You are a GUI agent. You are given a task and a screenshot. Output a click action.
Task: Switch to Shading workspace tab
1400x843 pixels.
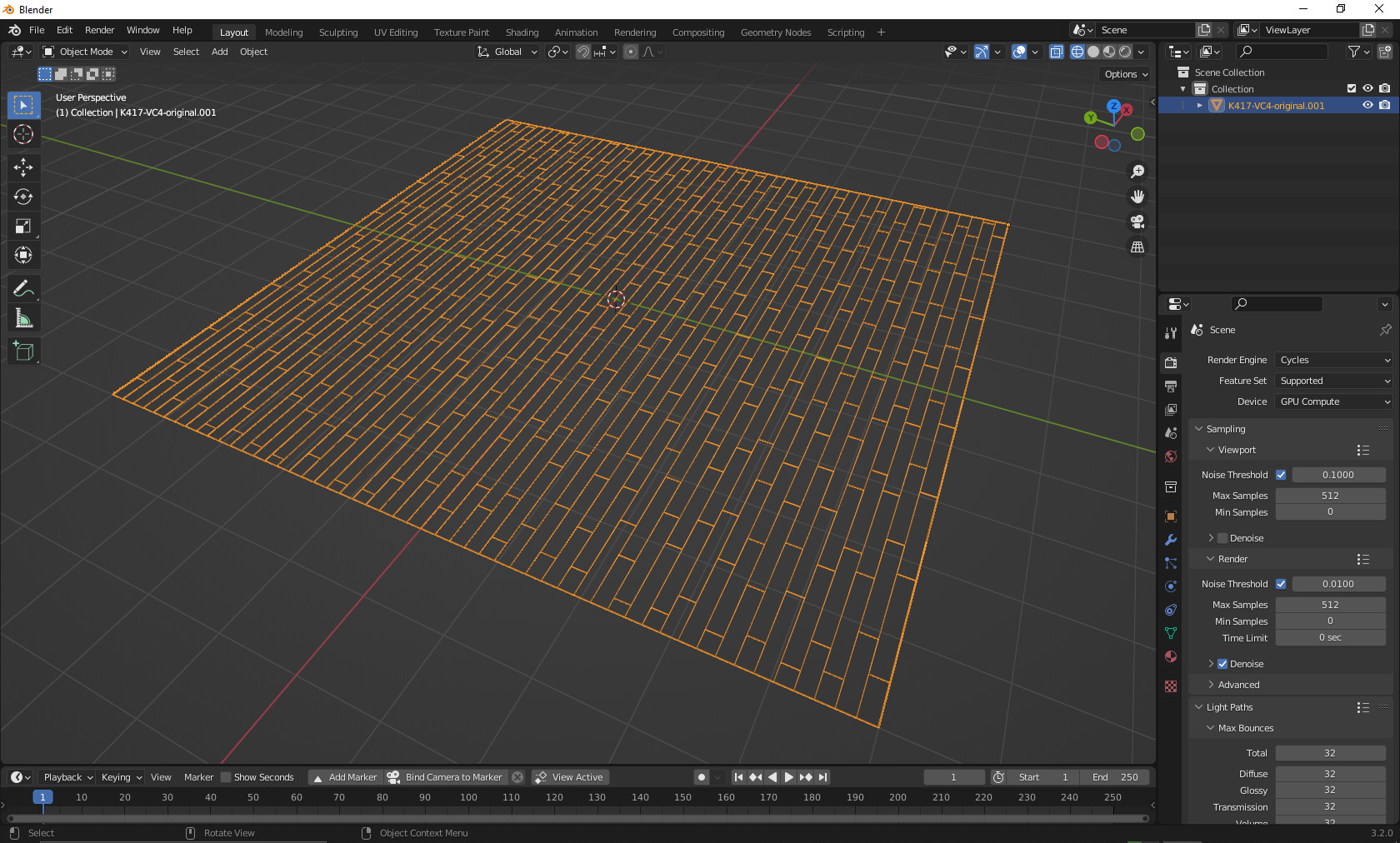click(x=522, y=32)
